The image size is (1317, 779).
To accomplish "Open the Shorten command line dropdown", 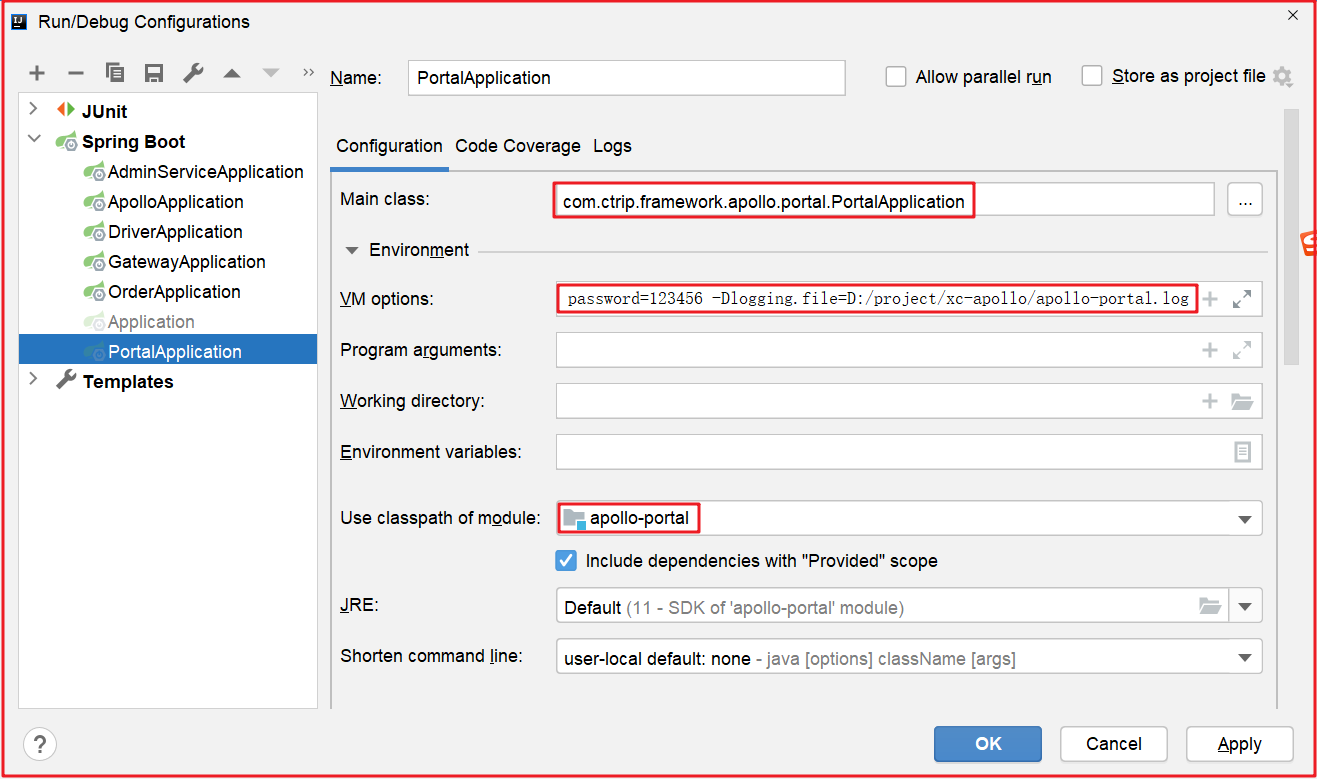I will (x=1245, y=658).
